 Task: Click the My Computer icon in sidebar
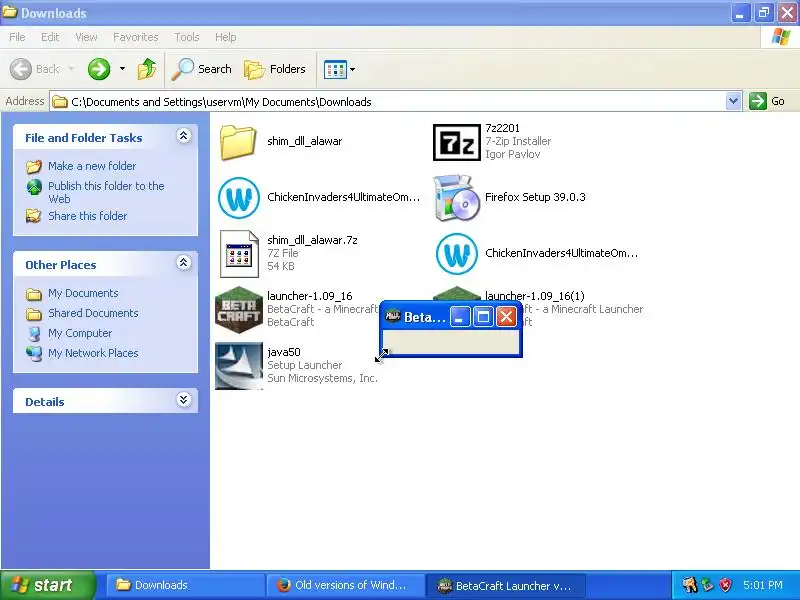pos(34,334)
